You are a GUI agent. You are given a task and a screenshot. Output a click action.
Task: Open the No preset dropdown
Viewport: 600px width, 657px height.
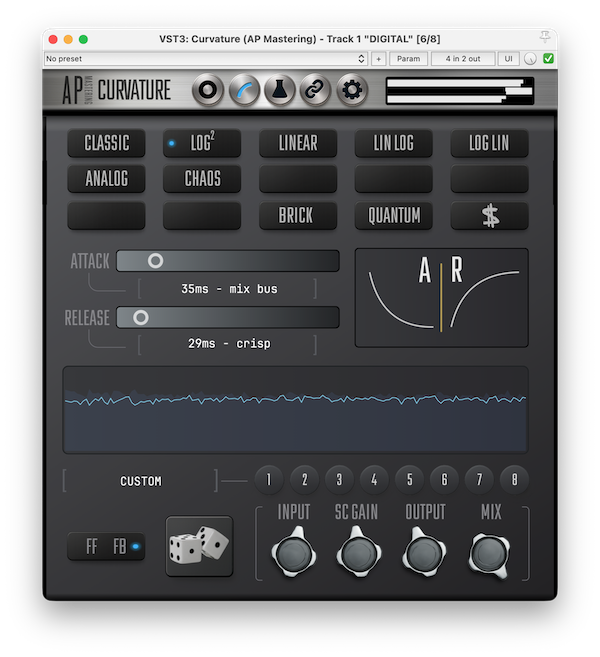coord(205,59)
